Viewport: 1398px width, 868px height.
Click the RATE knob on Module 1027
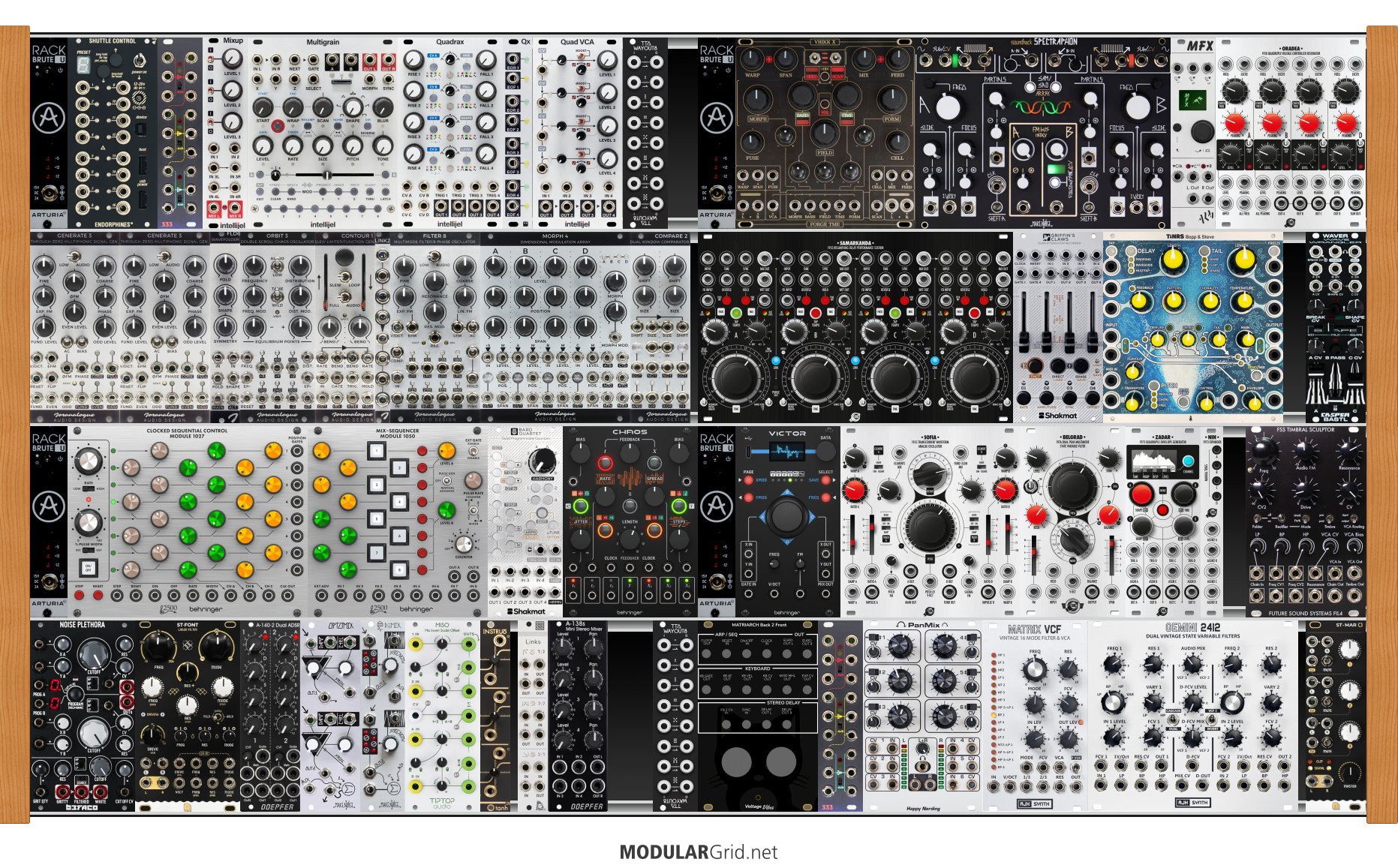tap(88, 461)
